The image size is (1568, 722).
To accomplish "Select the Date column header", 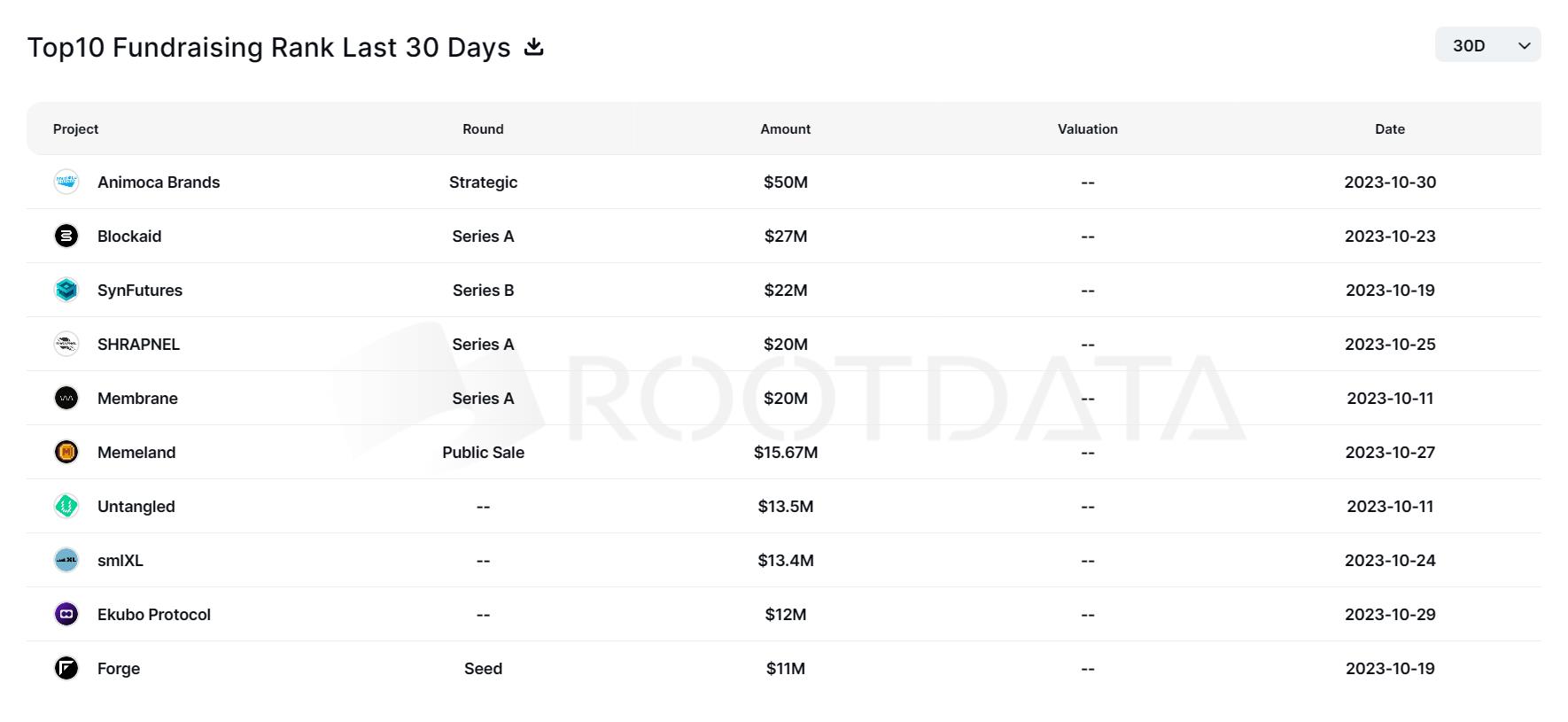I will coord(1390,128).
